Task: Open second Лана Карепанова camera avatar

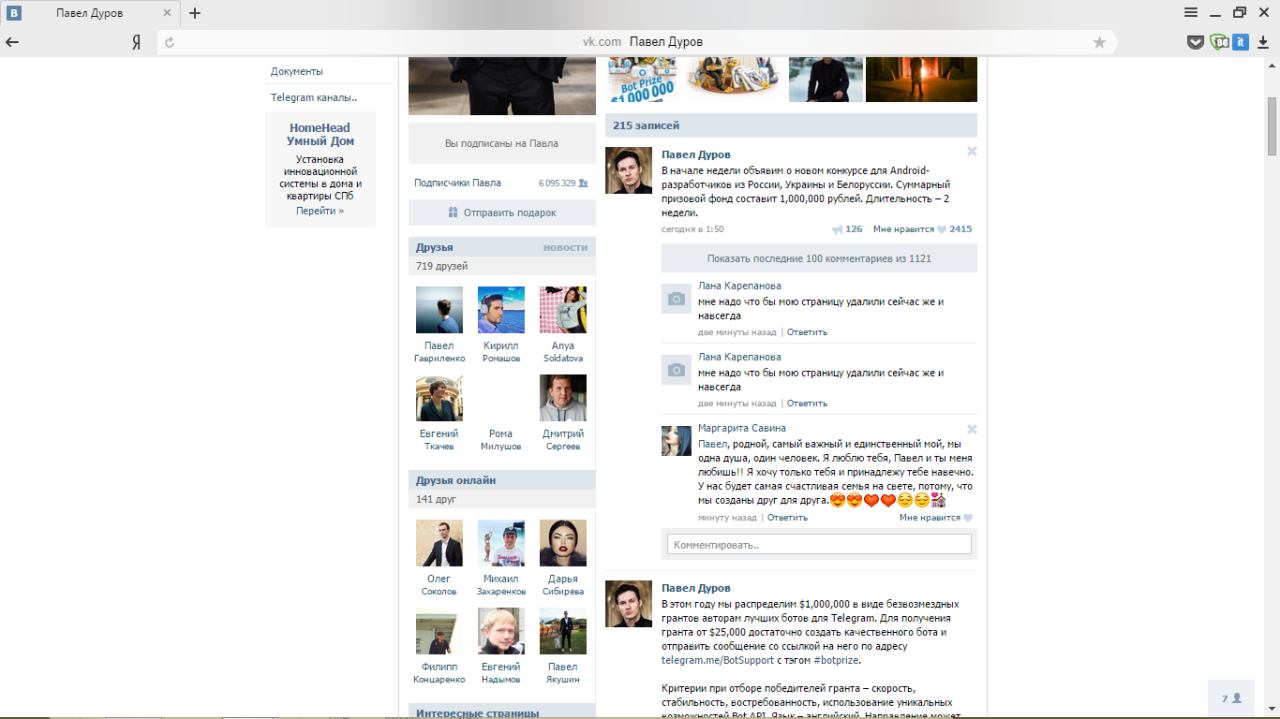Action: 677,370
